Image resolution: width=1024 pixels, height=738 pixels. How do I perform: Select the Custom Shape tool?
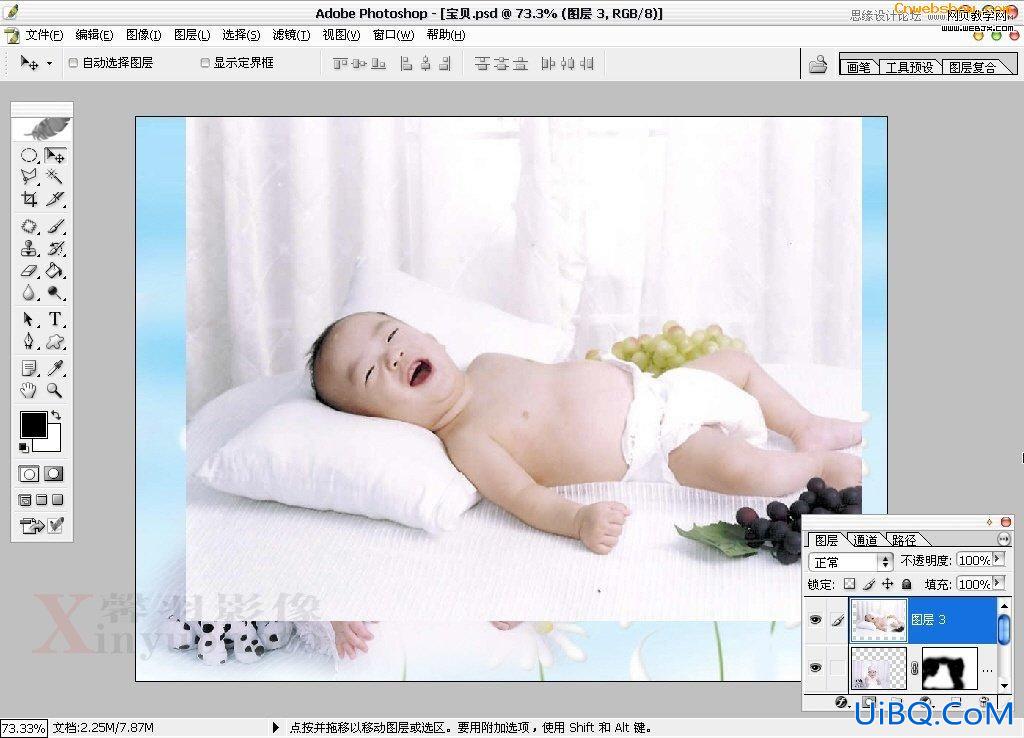click(55, 342)
